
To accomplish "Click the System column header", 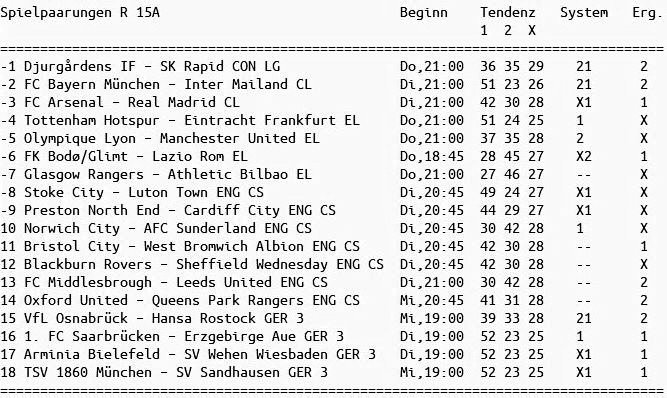I will 584,13.
